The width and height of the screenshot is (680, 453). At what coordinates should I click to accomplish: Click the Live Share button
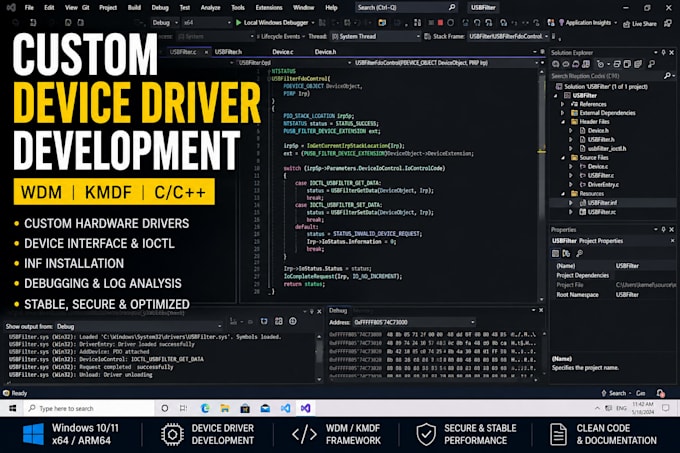point(640,24)
